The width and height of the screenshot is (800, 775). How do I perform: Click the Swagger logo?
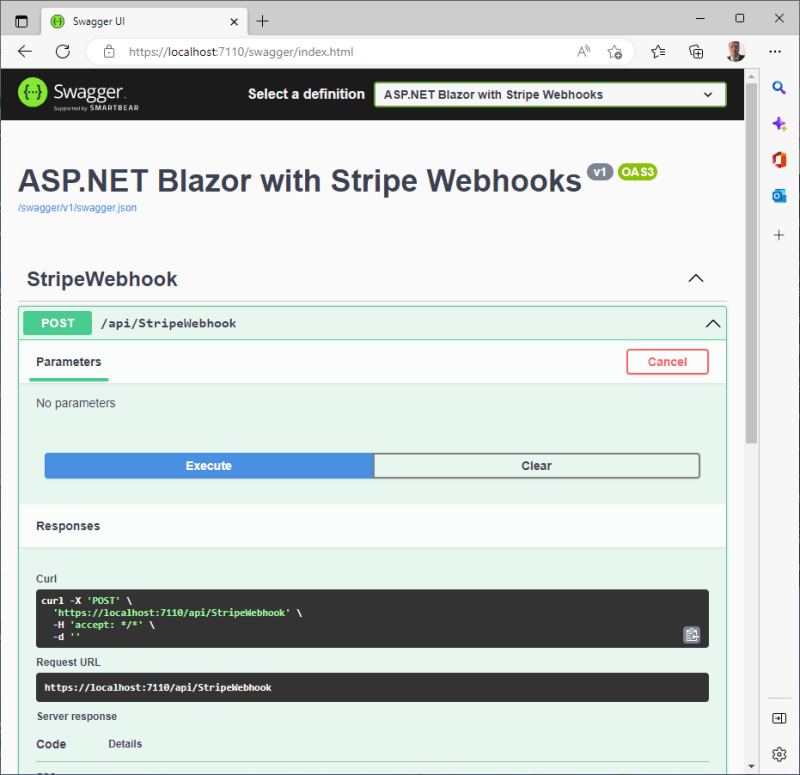click(78, 94)
